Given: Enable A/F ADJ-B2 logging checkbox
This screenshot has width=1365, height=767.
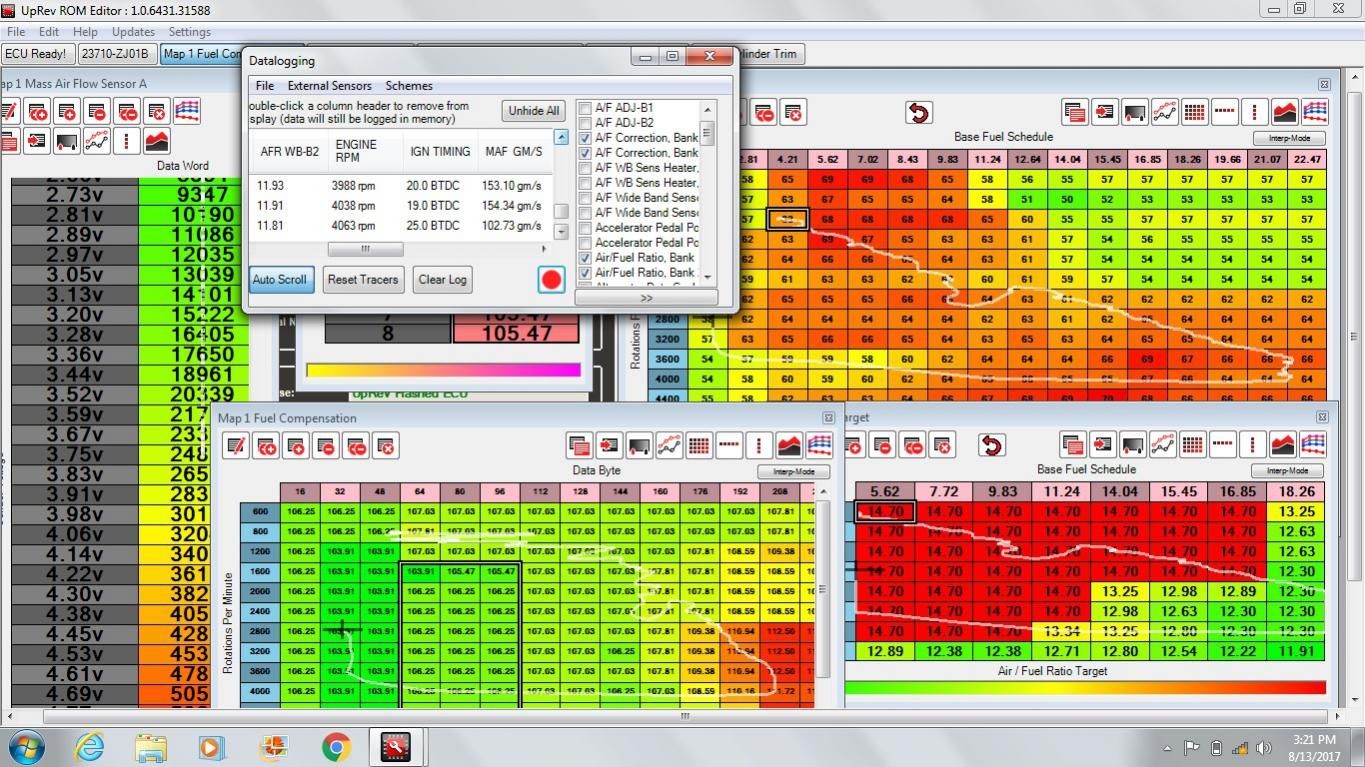Looking at the screenshot, I should [x=585, y=123].
